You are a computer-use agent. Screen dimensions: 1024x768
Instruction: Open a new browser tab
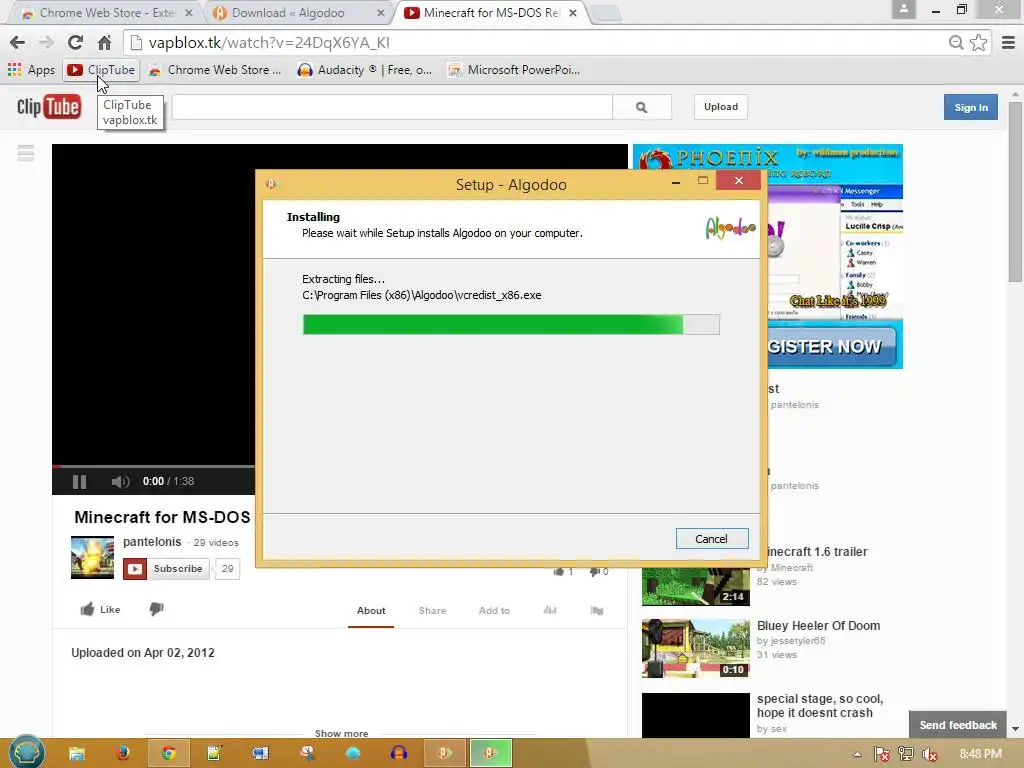coord(605,13)
